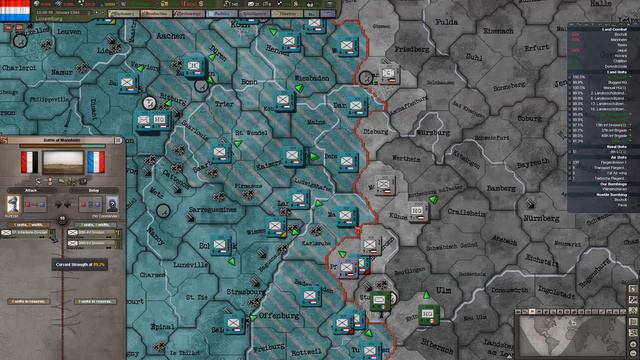Select the Bamberg province
640x360 pixels.
pyautogui.click(x=501, y=188)
